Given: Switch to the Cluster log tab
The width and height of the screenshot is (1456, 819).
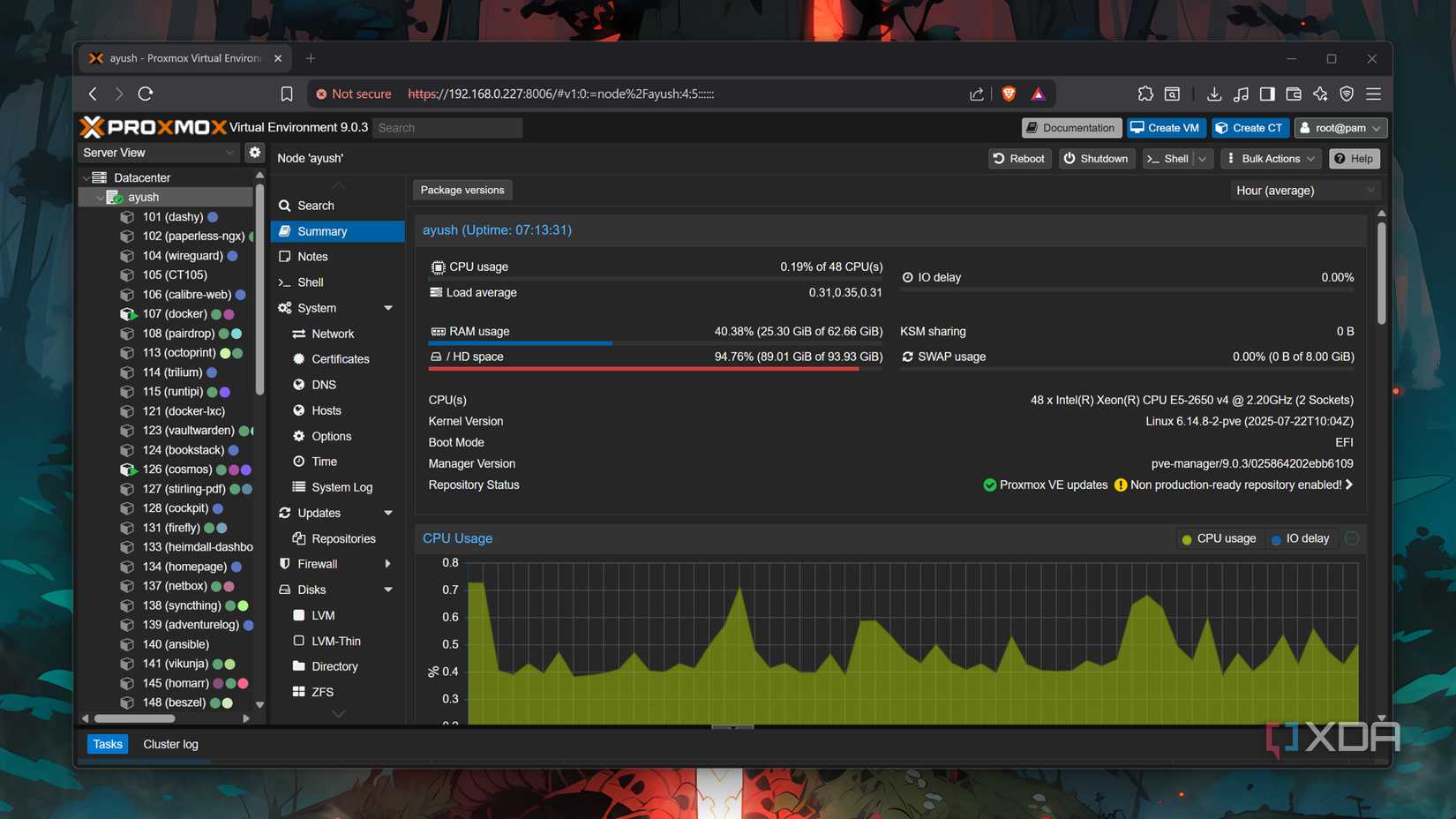Looking at the screenshot, I should tap(170, 744).
